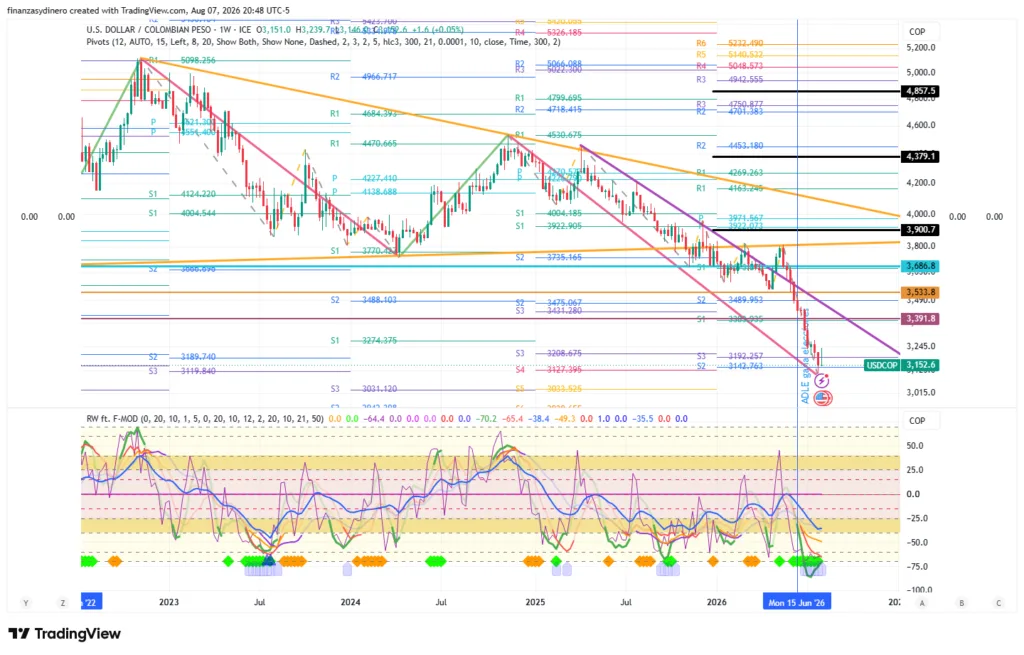Click the R1 4684.393 pivot label
The height and width of the screenshot is (655, 1024).
363,114
